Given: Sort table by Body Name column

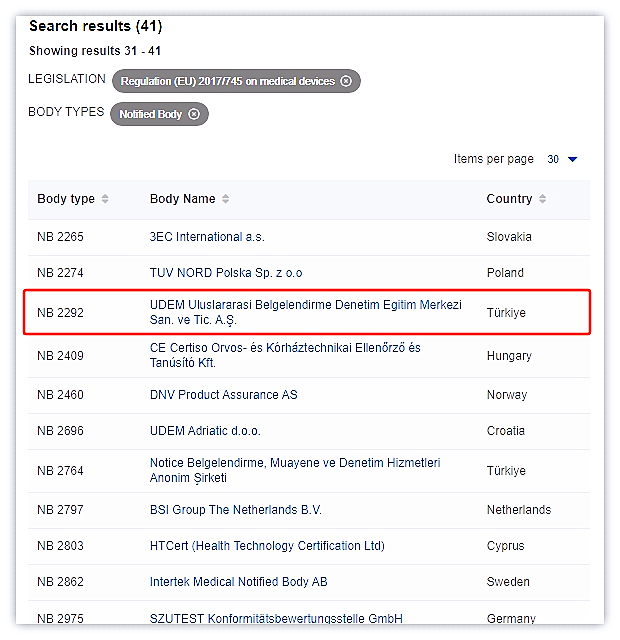Looking at the screenshot, I should (225, 199).
